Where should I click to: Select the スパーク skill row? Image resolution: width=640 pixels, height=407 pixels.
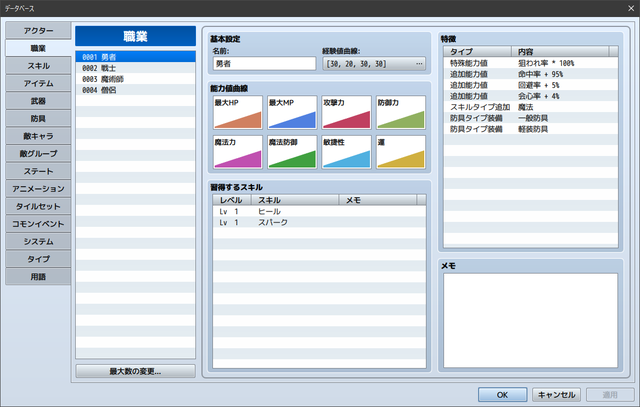click(319, 222)
